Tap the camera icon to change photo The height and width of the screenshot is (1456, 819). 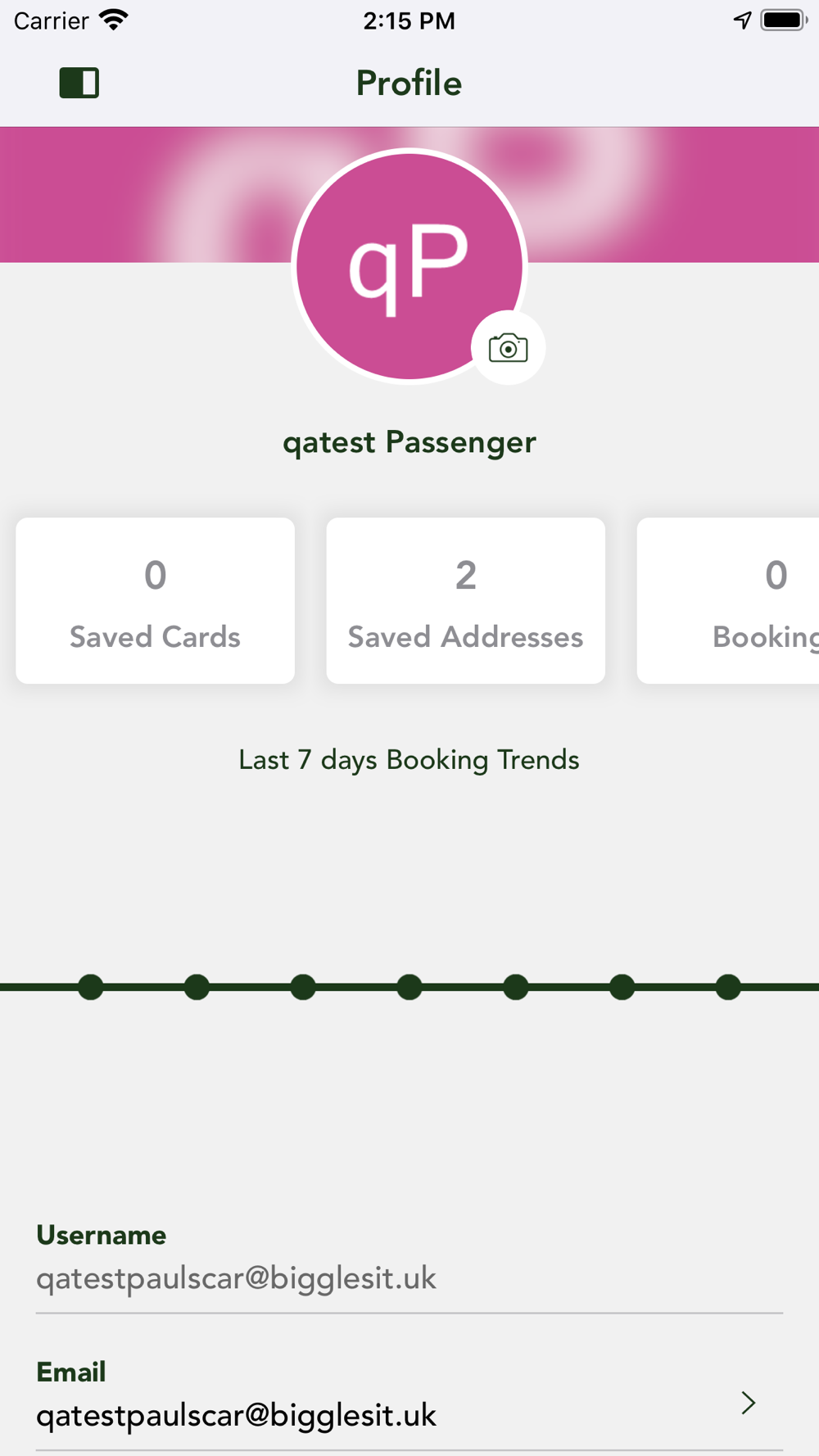point(508,348)
